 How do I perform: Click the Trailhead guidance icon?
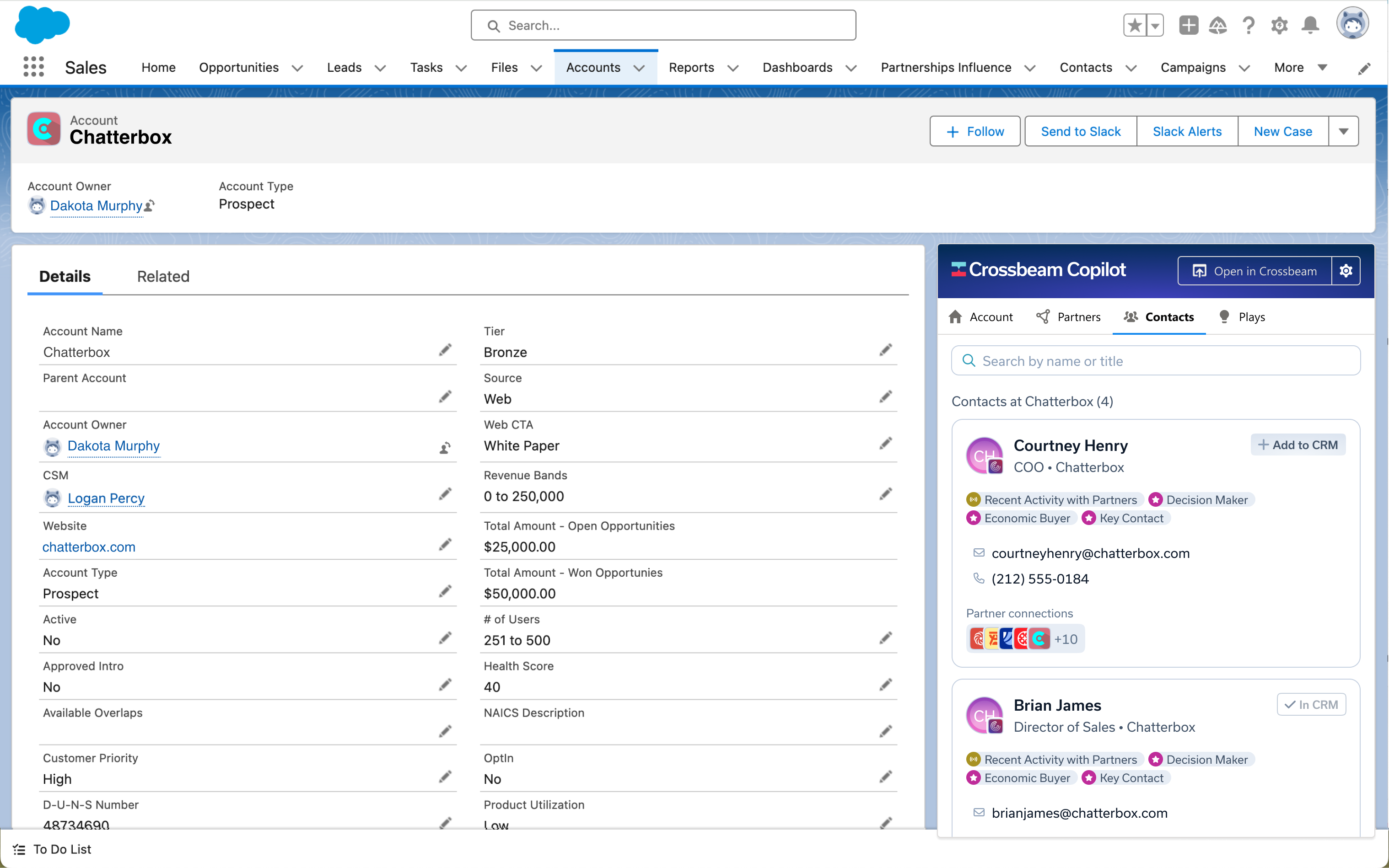pyautogui.click(x=1217, y=25)
